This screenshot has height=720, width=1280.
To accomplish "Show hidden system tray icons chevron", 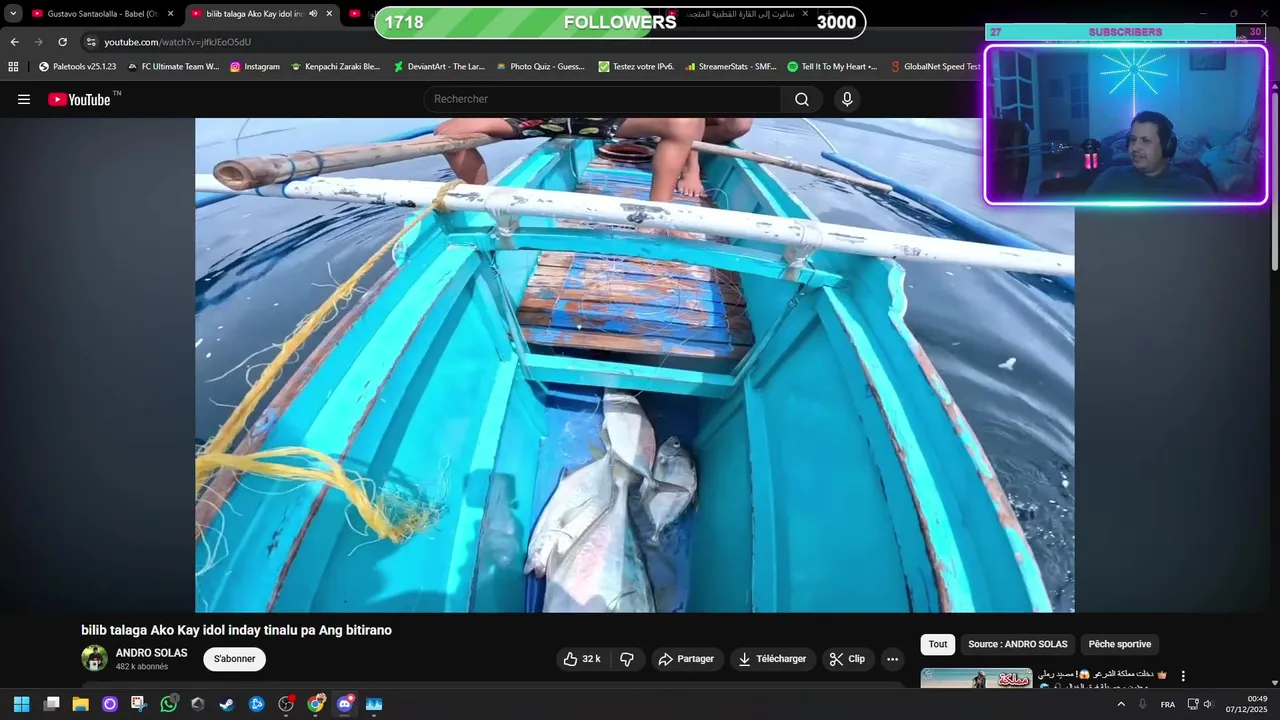I will (x=1121, y=704).
